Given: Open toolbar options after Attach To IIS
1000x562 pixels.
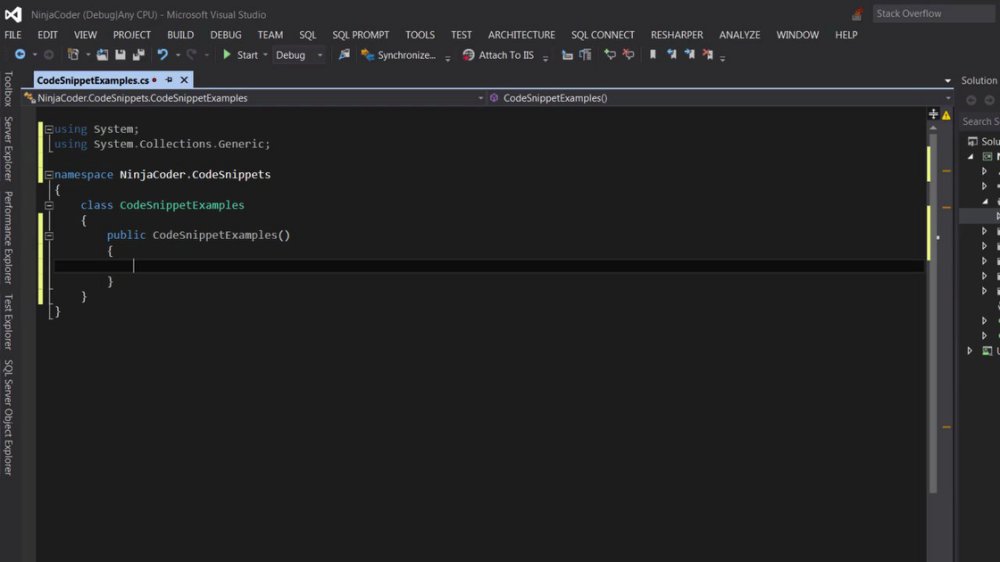Looking at the screenshot, I should tap(545, 57).
